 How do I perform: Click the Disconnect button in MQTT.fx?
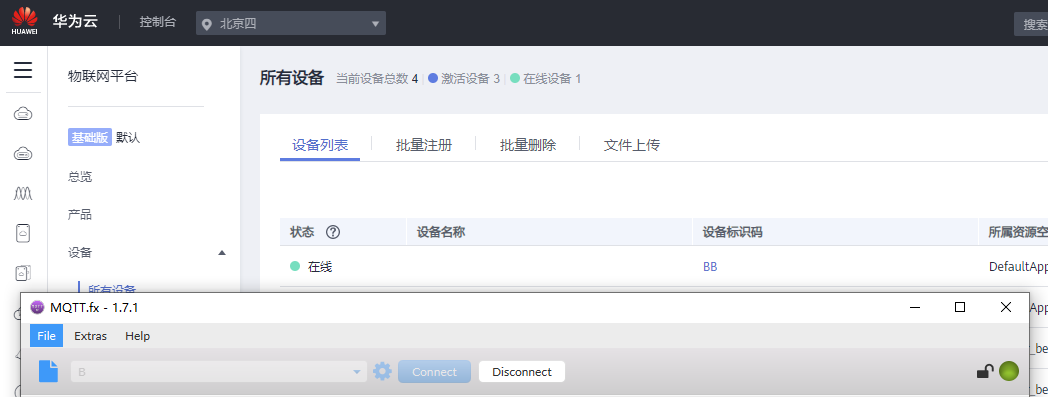click(x=522, y=372)
